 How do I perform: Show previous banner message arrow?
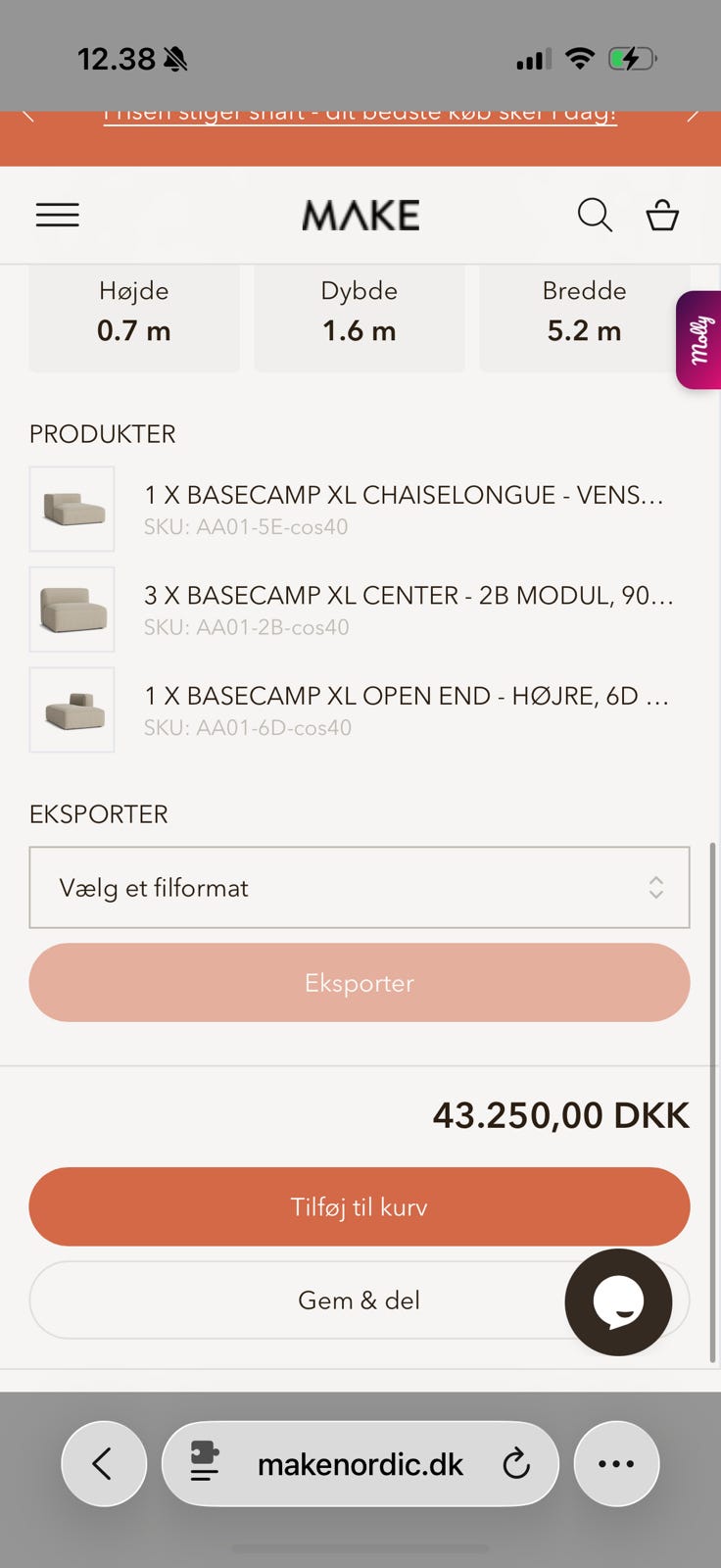pyautogui.click(x=28, y=116)
